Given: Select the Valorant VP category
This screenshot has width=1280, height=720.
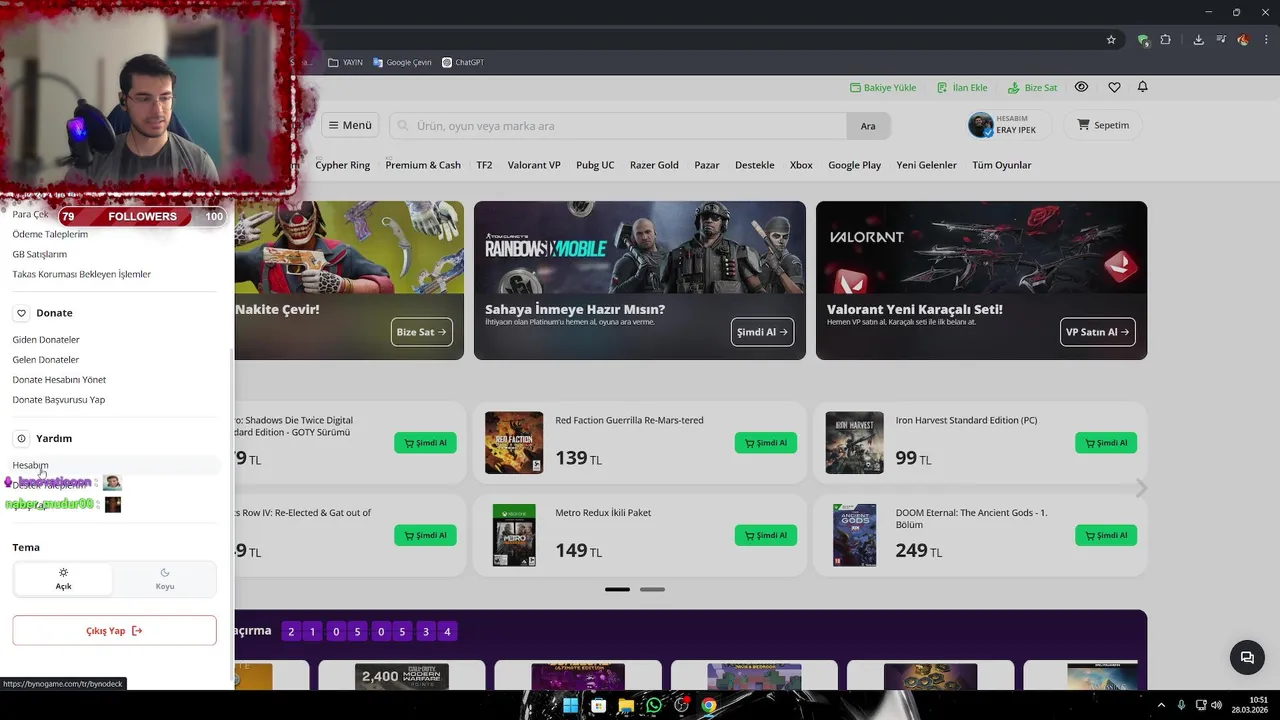Looking at the screenshot, I should [x=534, y=165].
